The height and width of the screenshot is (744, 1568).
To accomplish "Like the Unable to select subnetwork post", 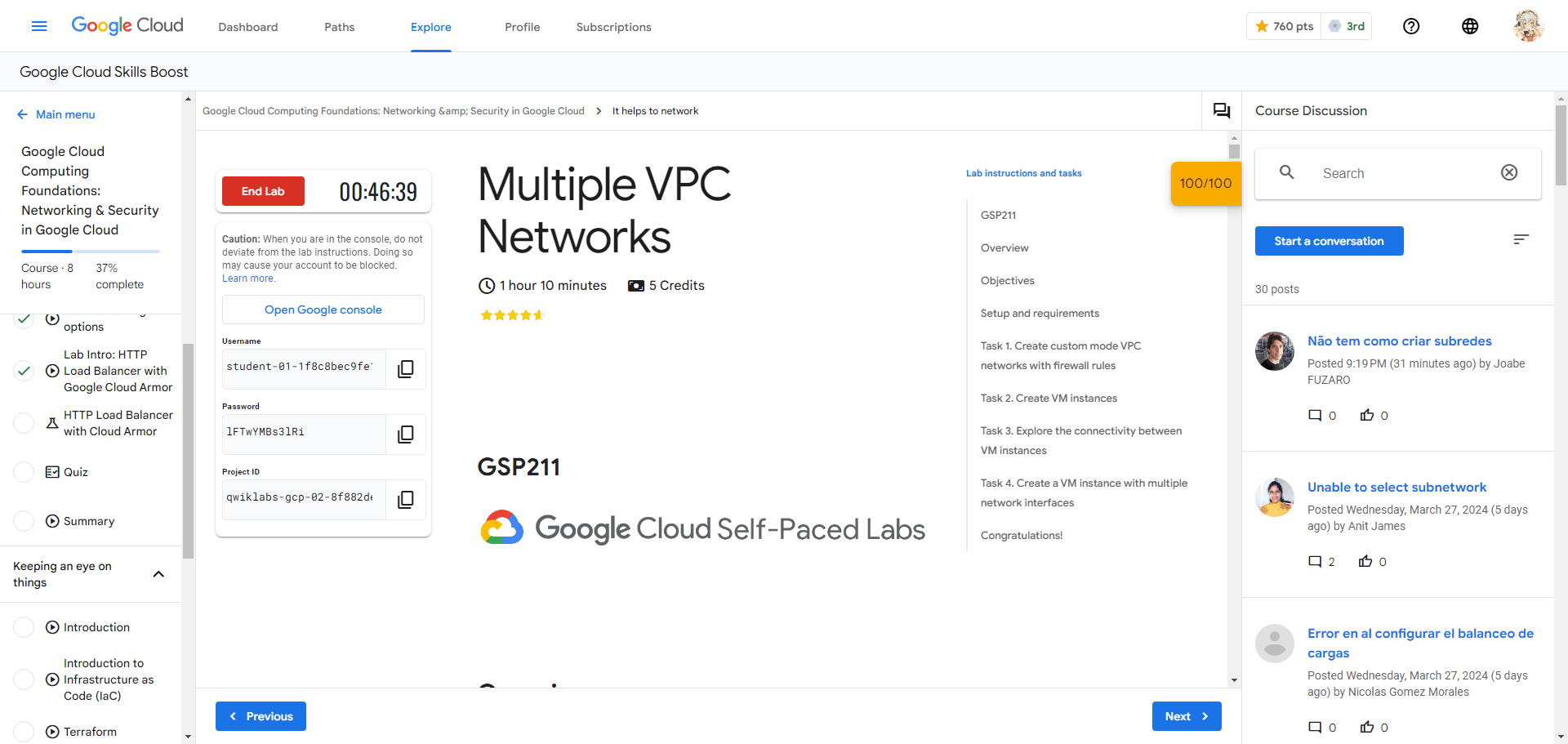I will click(1365, 561).
